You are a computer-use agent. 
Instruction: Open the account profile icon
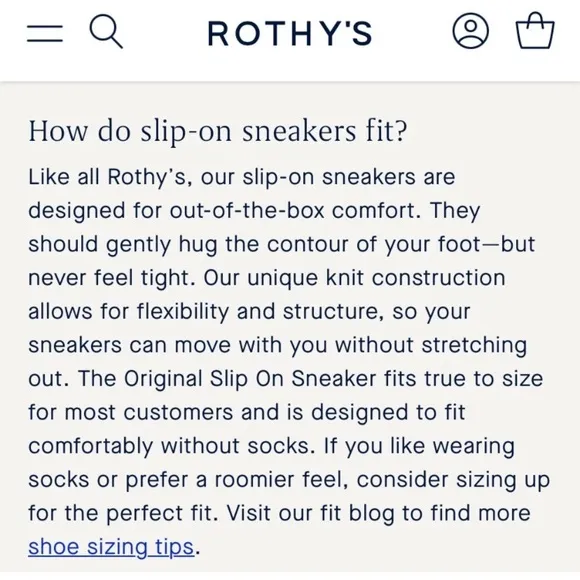click(470, 31)
